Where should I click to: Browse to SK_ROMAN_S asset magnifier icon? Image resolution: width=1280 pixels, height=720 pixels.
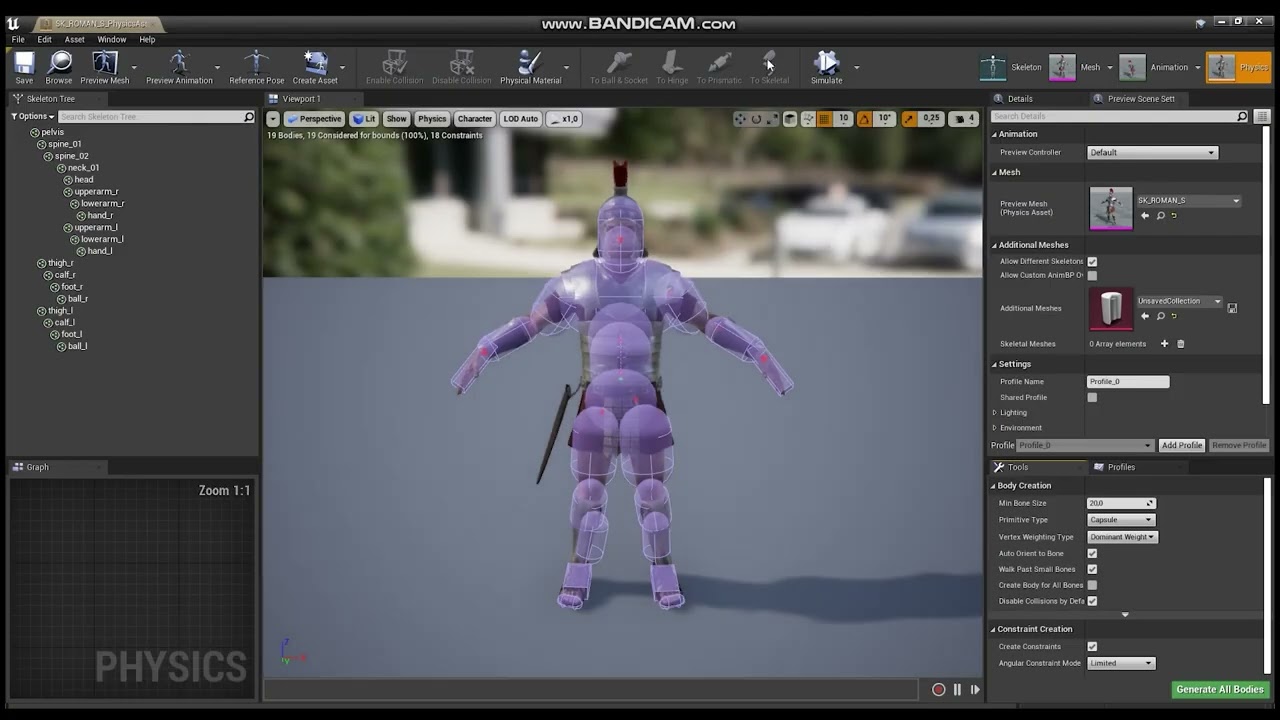(x=1161, y=215)
